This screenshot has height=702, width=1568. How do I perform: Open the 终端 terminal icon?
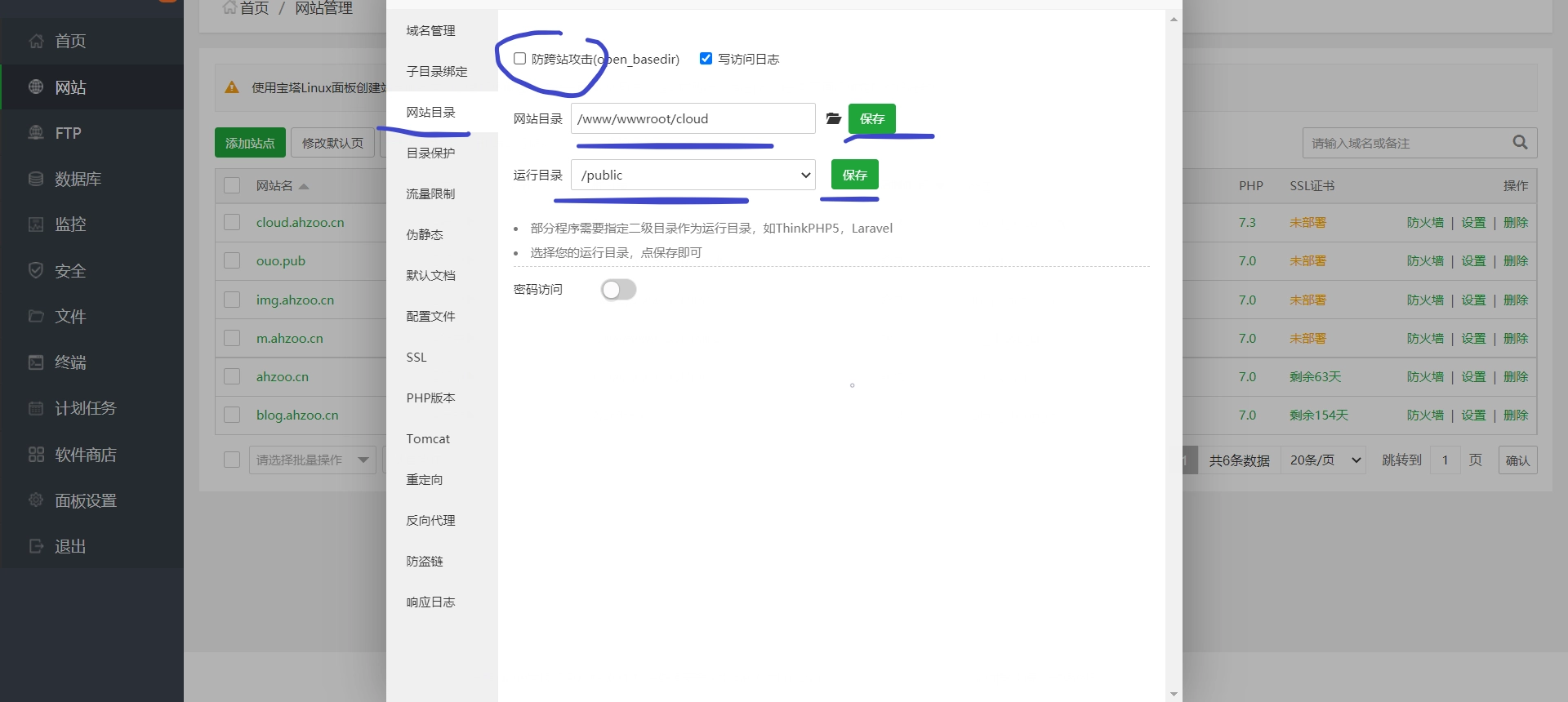(36, 362)
